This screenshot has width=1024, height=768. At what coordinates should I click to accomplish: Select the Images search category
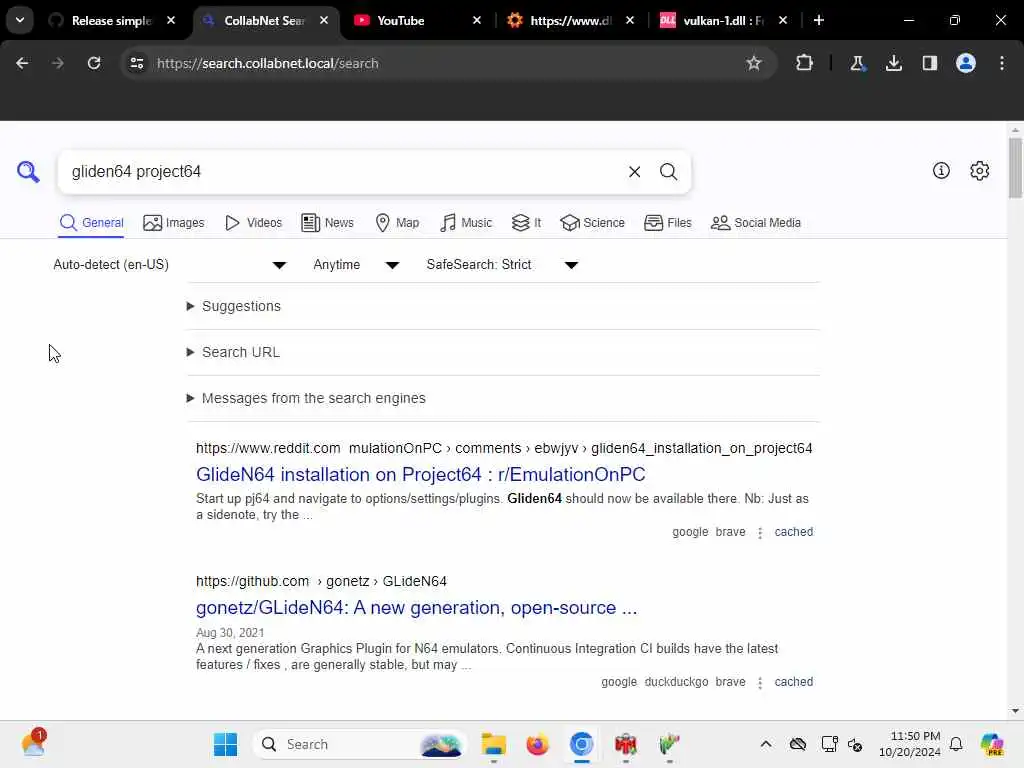pos(174,223)
